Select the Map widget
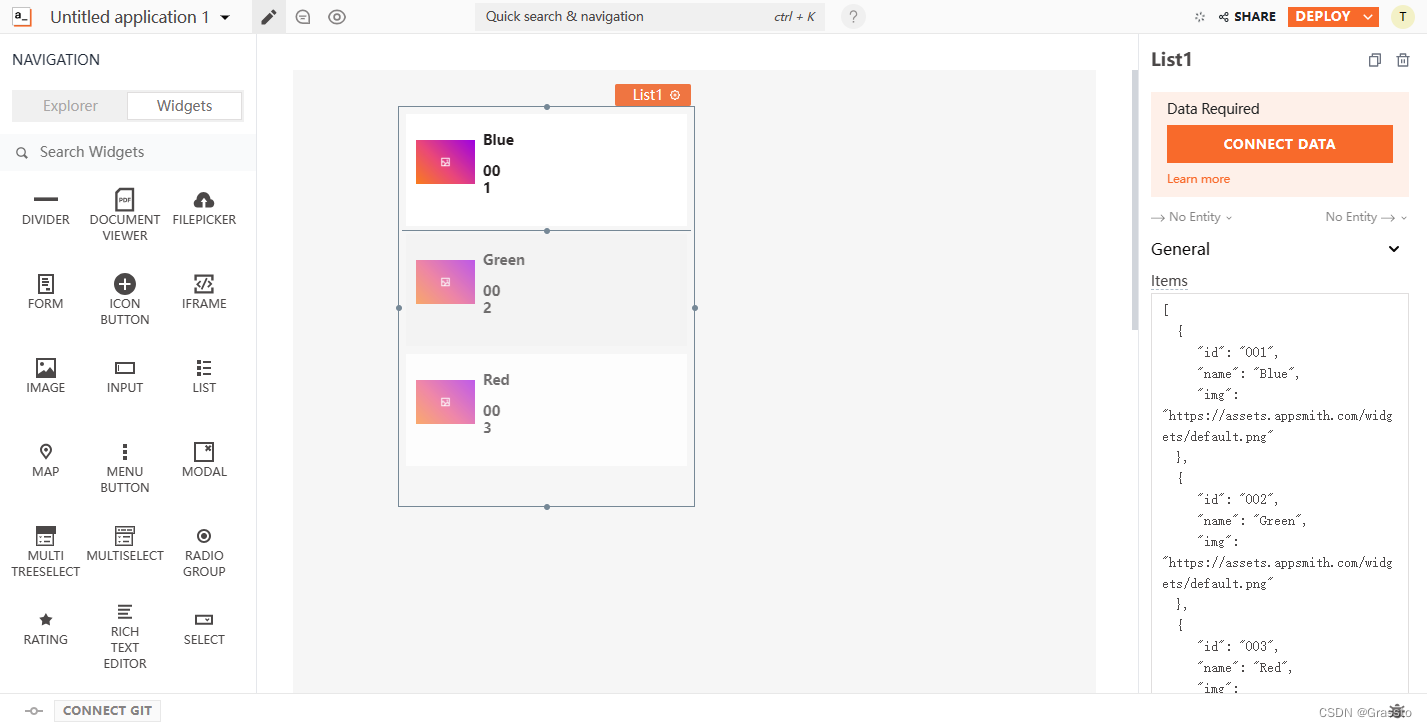The height and width of the screenshot is (727, 1427). point(46,460)
